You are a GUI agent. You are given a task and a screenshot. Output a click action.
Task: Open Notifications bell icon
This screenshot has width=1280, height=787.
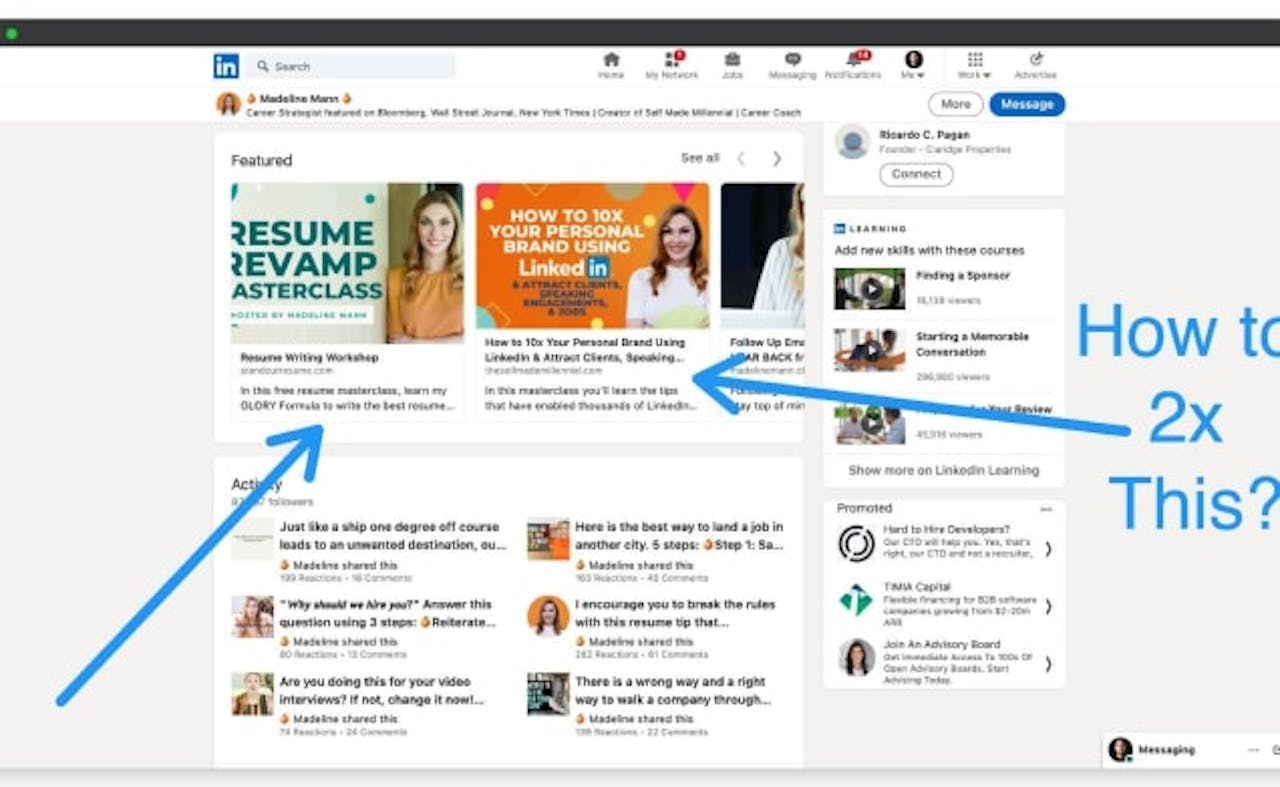(x=854, y=66)
